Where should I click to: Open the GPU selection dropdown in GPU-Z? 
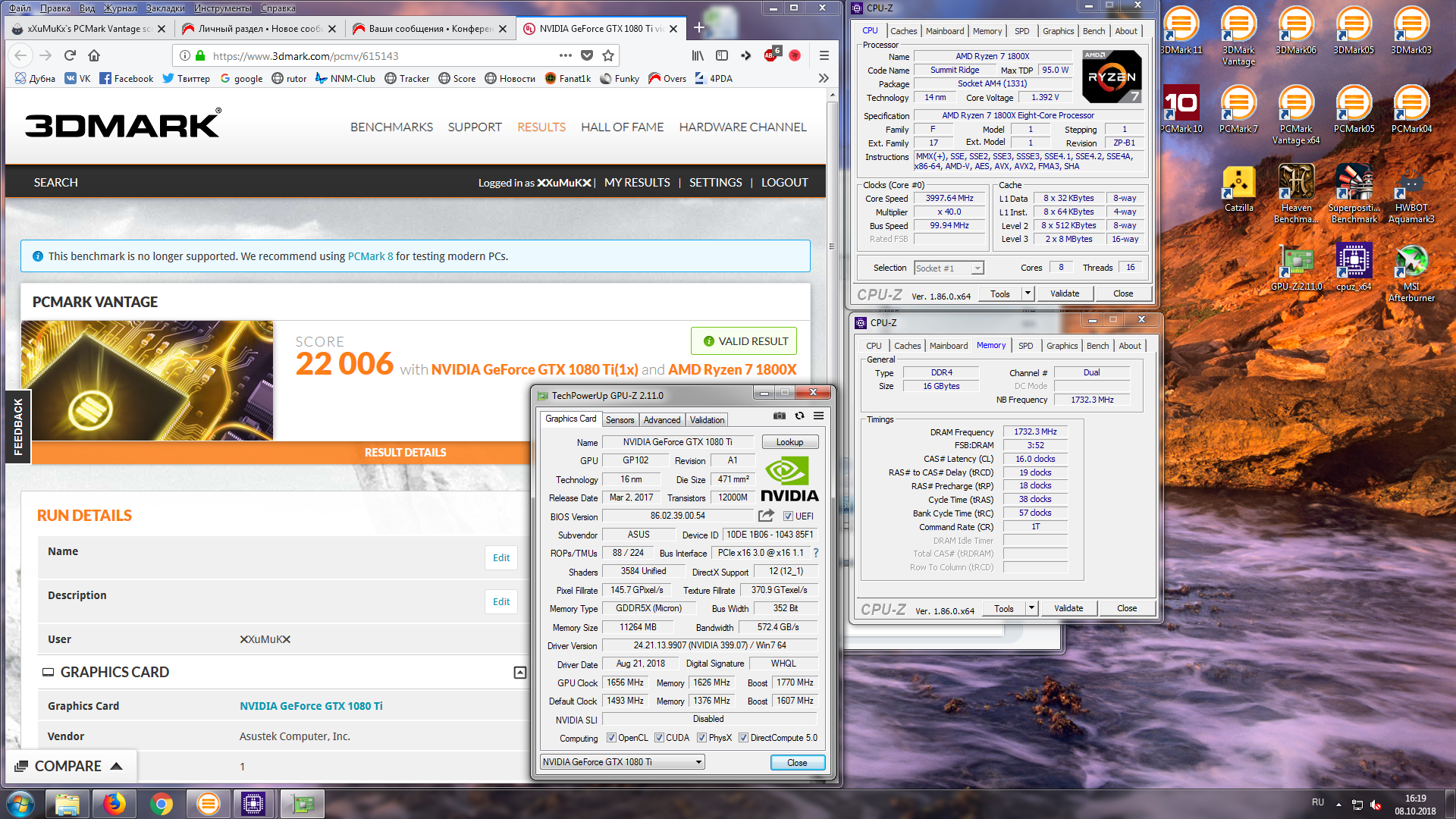(623, 762)
